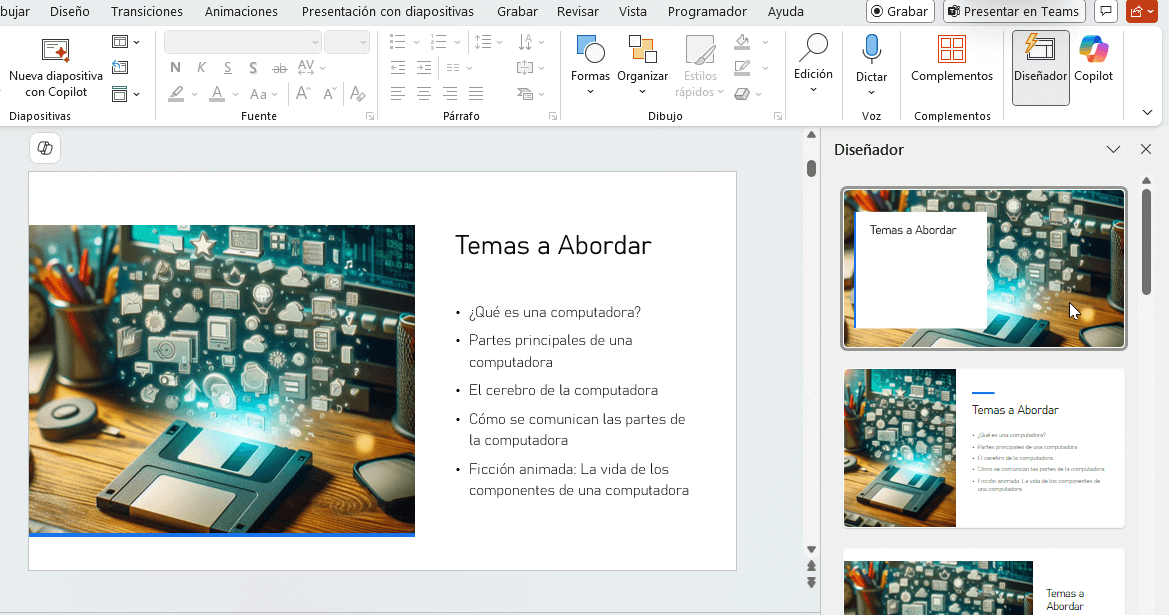
Task: Open Diseñador pane options chevron
Action: [x=1113, y=150]
